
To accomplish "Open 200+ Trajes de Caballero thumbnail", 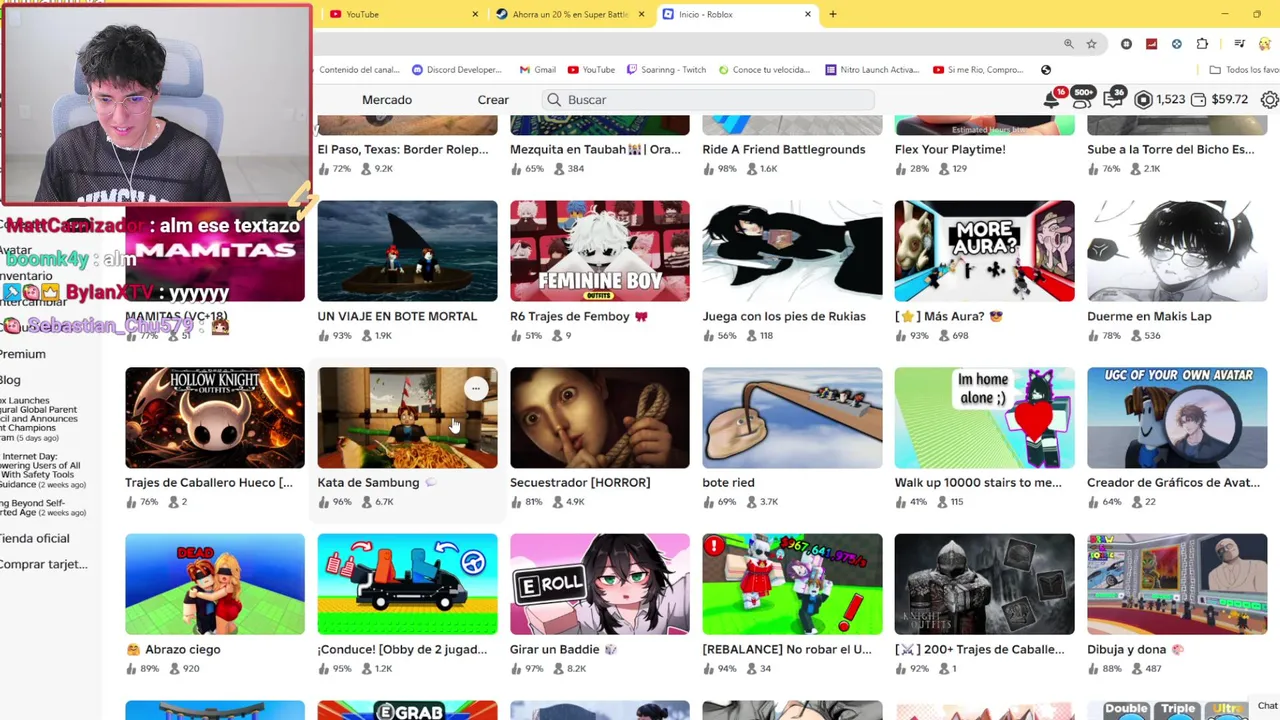I will (x=984, y=584).
